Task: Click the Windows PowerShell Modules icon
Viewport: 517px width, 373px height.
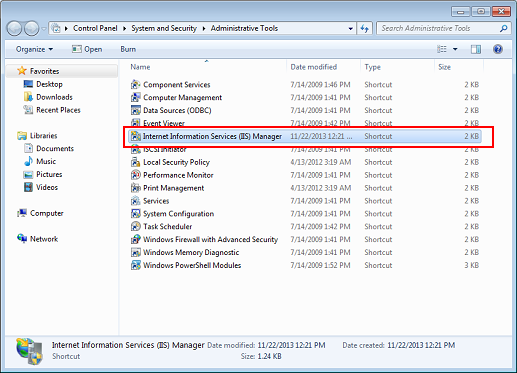Action: [135, 265]
